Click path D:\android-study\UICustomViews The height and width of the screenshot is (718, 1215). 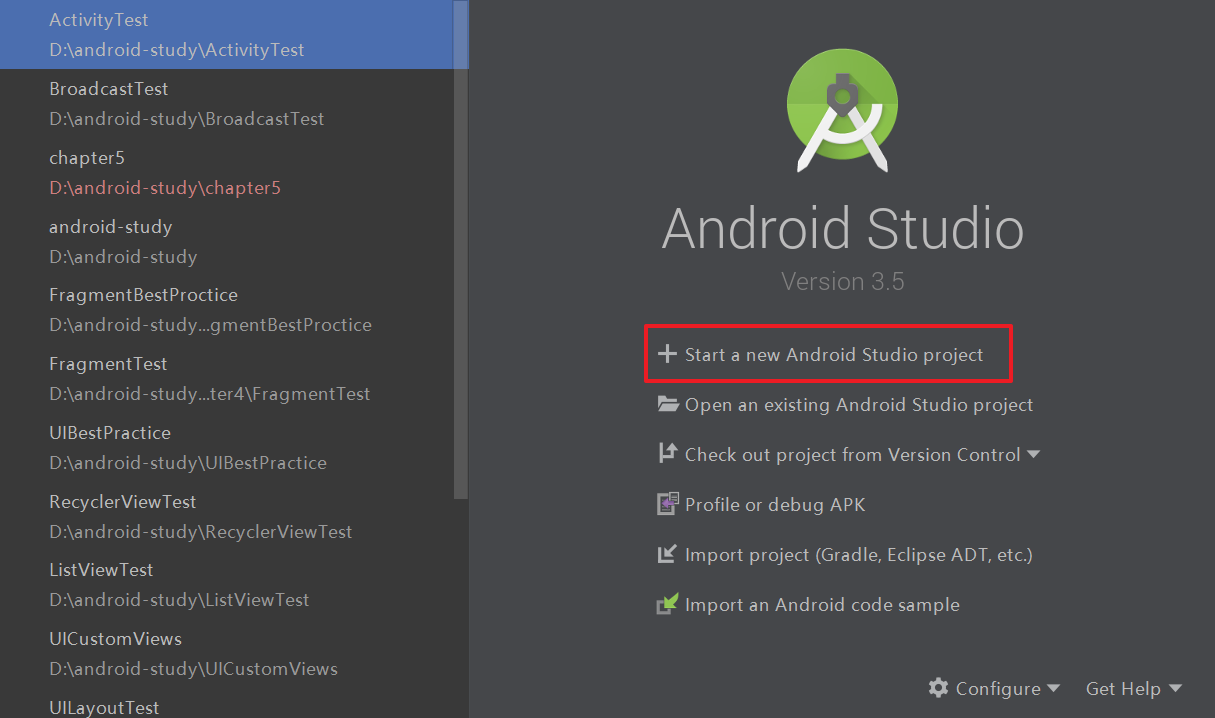click(x=194, y=669)
